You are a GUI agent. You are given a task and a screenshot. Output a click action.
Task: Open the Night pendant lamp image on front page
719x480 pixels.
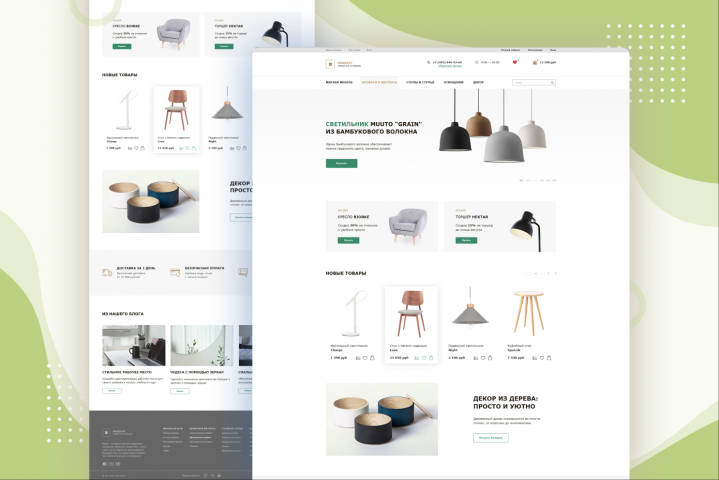tap(470, 308)
